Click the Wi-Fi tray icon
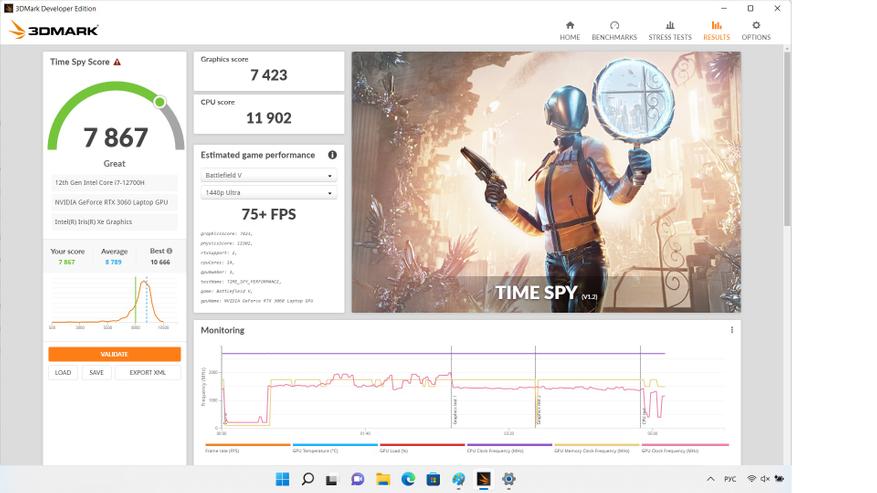 coord(752,479)
